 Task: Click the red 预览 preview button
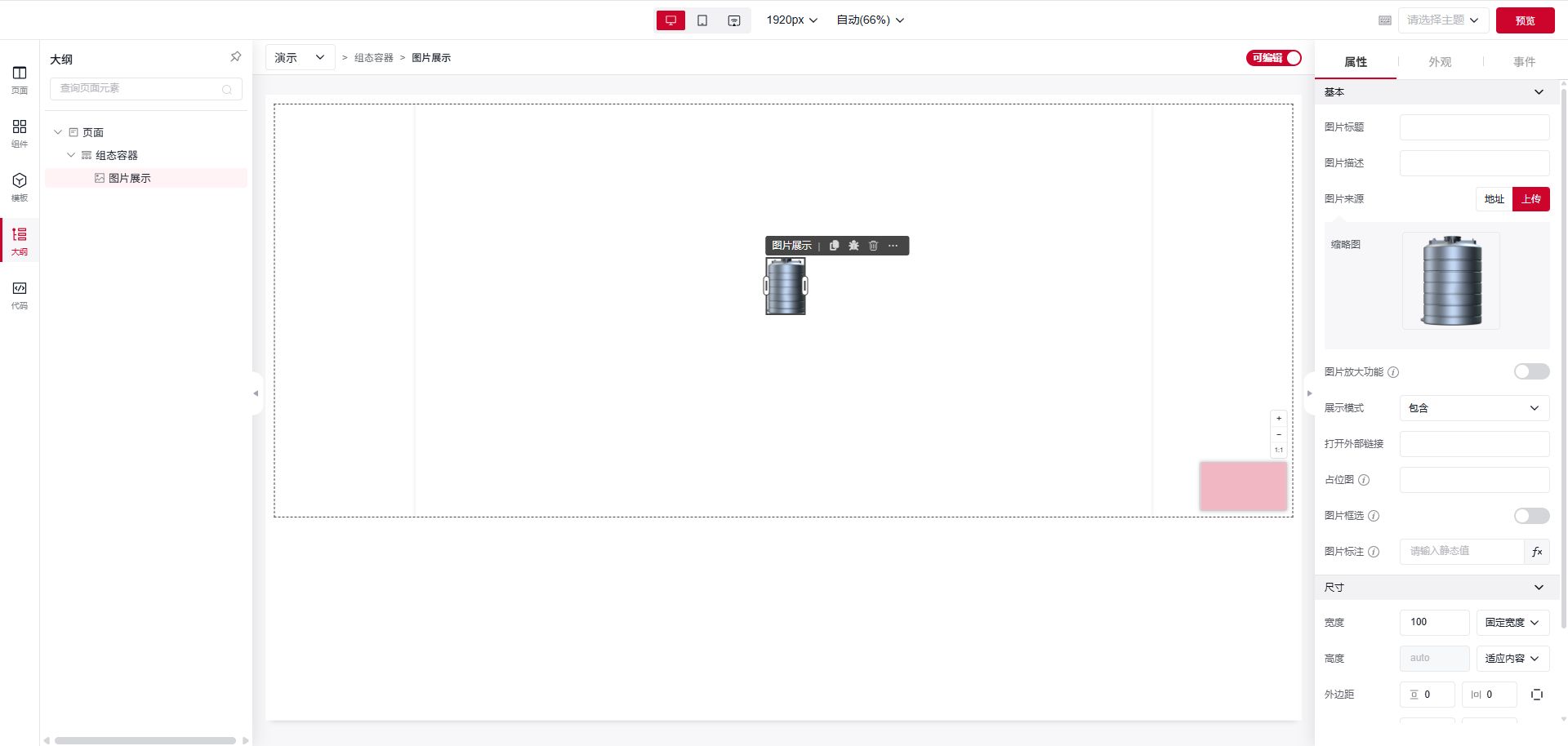pos(1525,20)
